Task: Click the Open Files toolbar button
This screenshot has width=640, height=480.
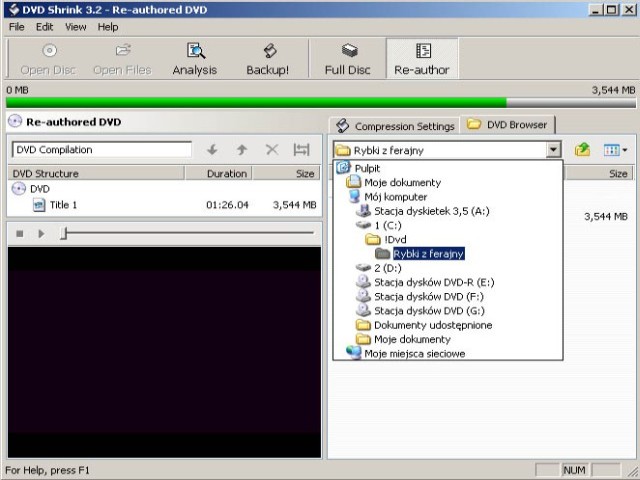Action: (122, 59)
